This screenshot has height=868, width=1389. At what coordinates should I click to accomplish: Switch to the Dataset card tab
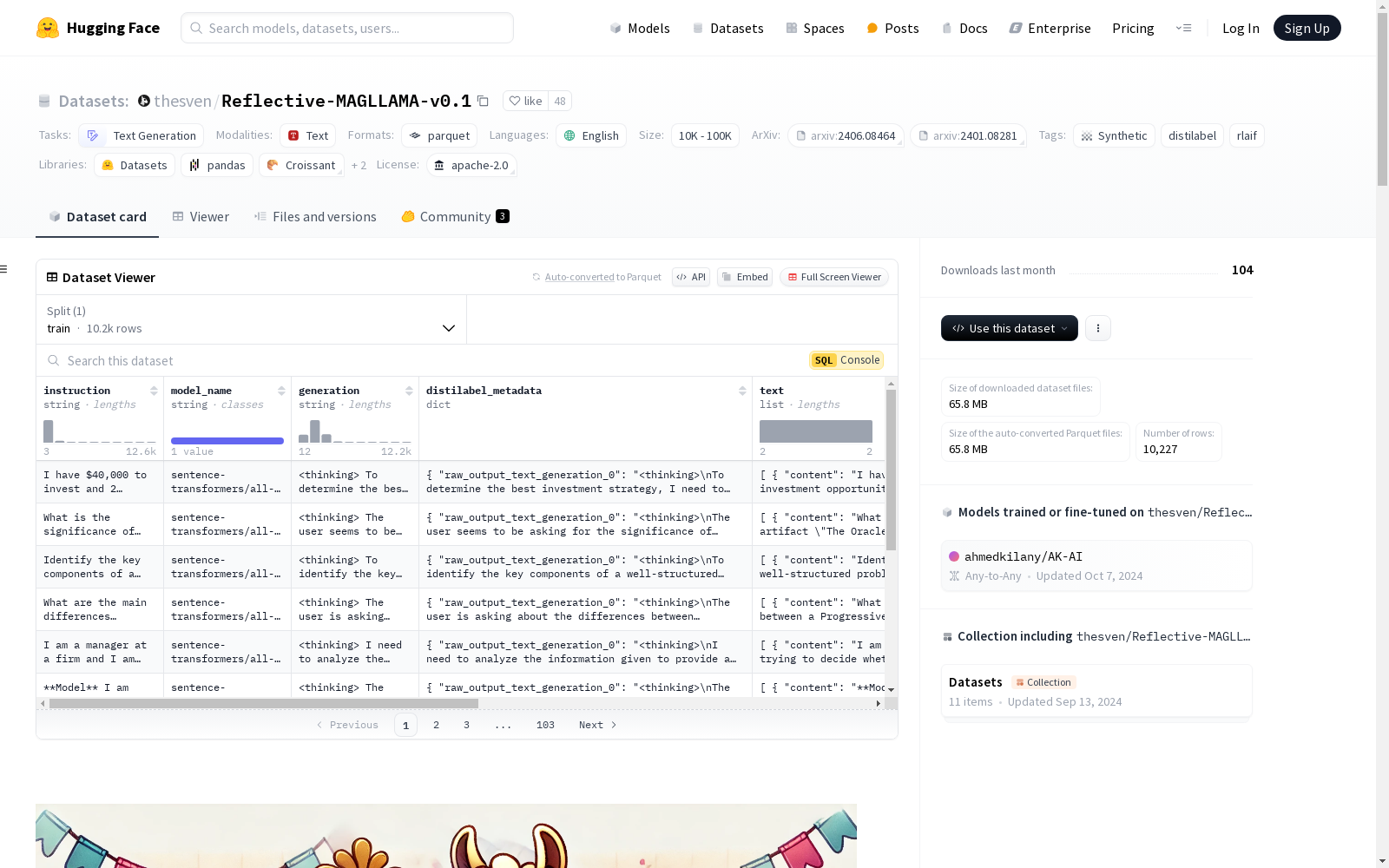pyautogui.click(x=97, y=217)
